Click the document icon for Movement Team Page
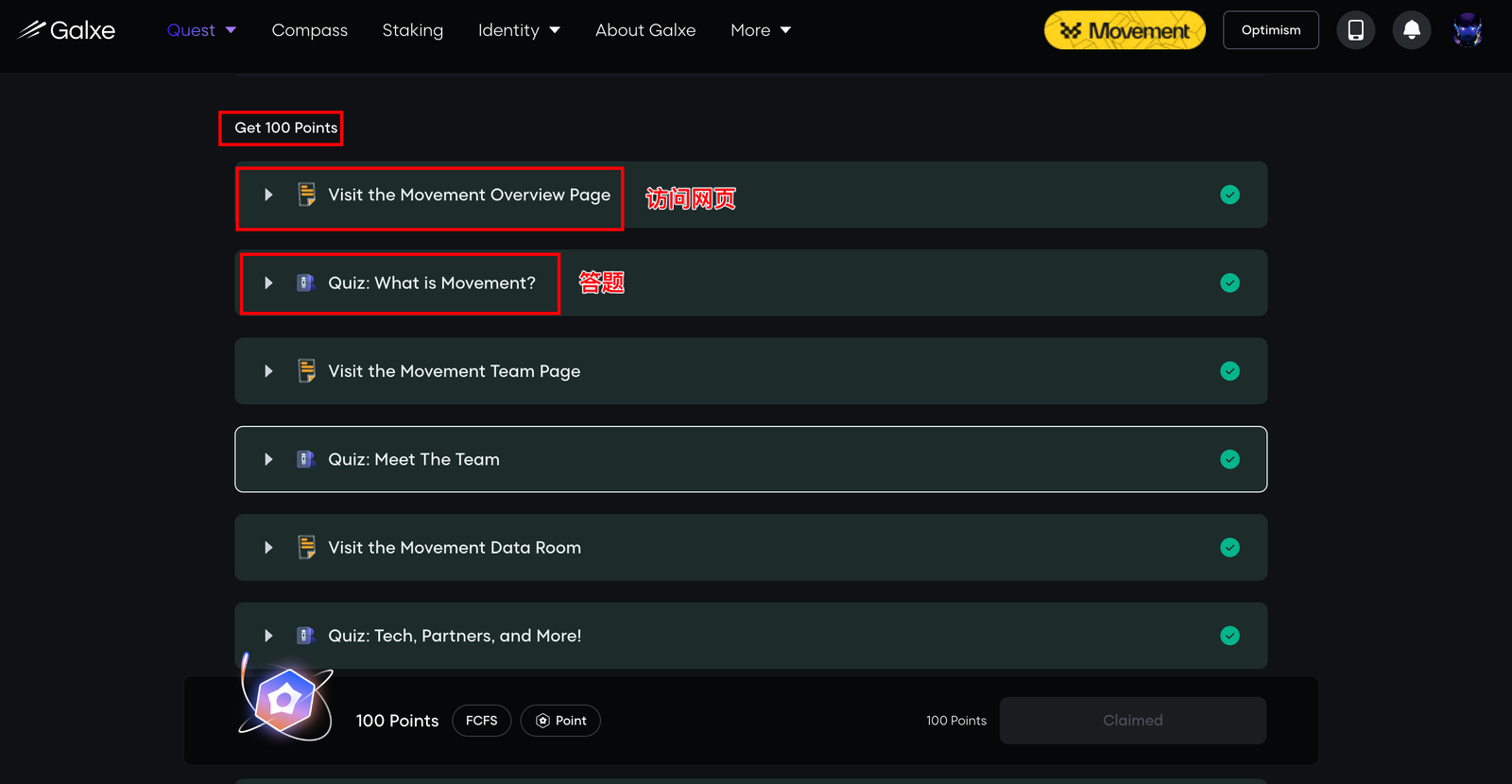 coord(306,371)
